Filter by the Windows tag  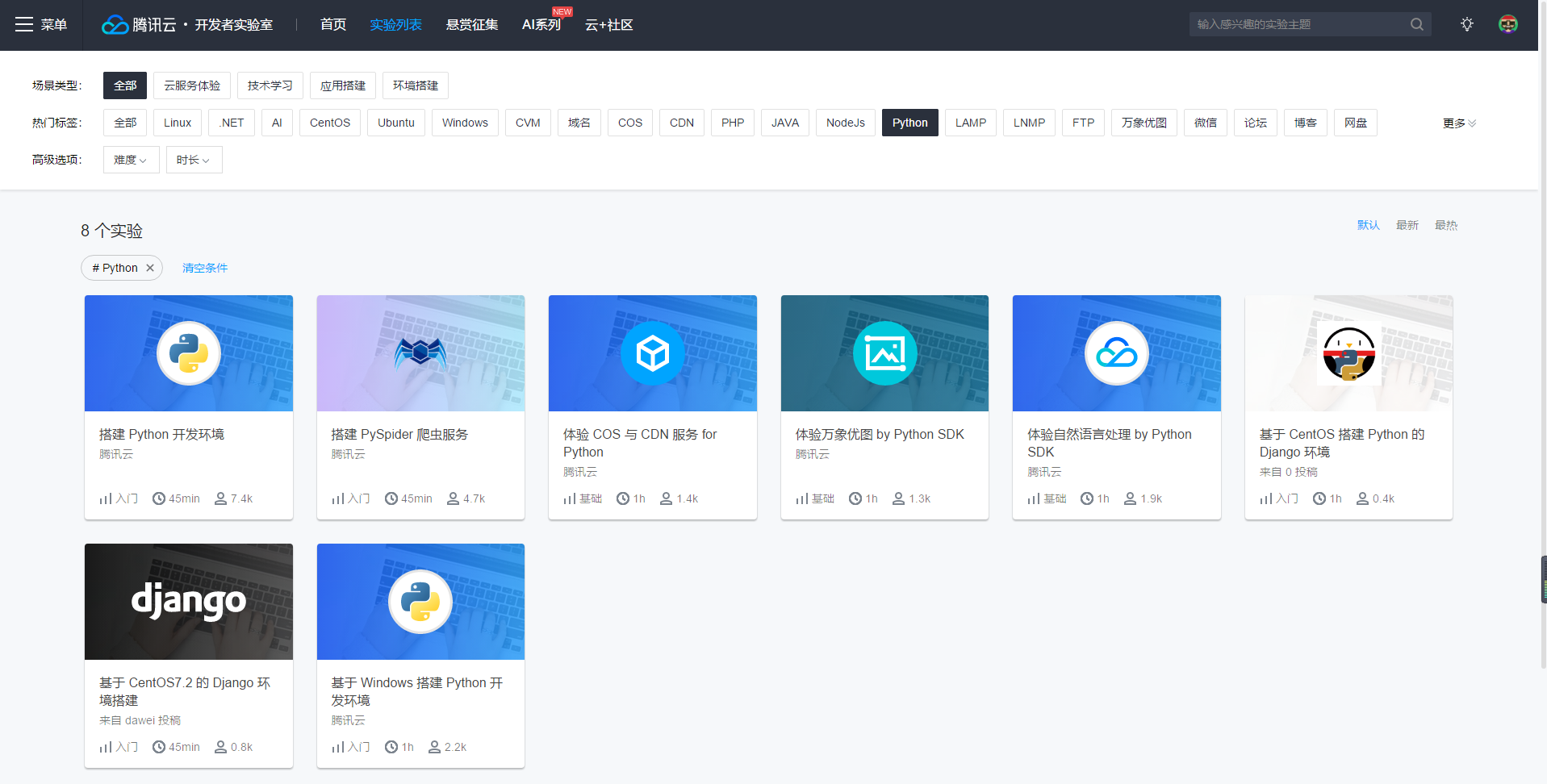465,123
